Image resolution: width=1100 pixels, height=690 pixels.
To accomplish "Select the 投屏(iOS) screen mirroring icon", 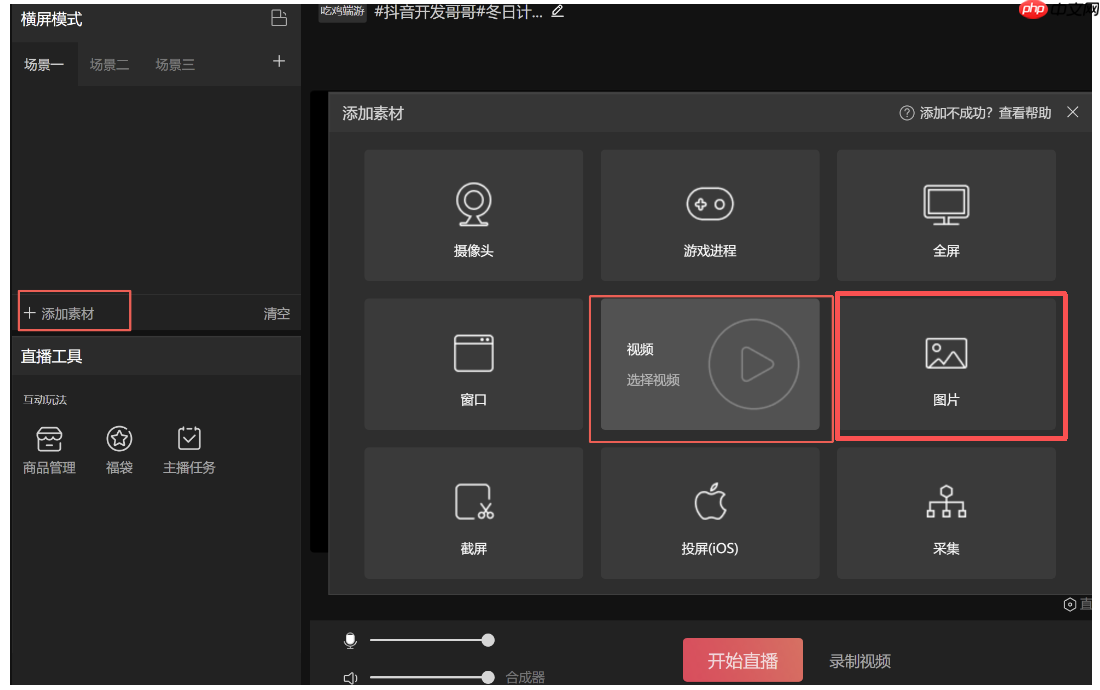I will click(710, 513).
